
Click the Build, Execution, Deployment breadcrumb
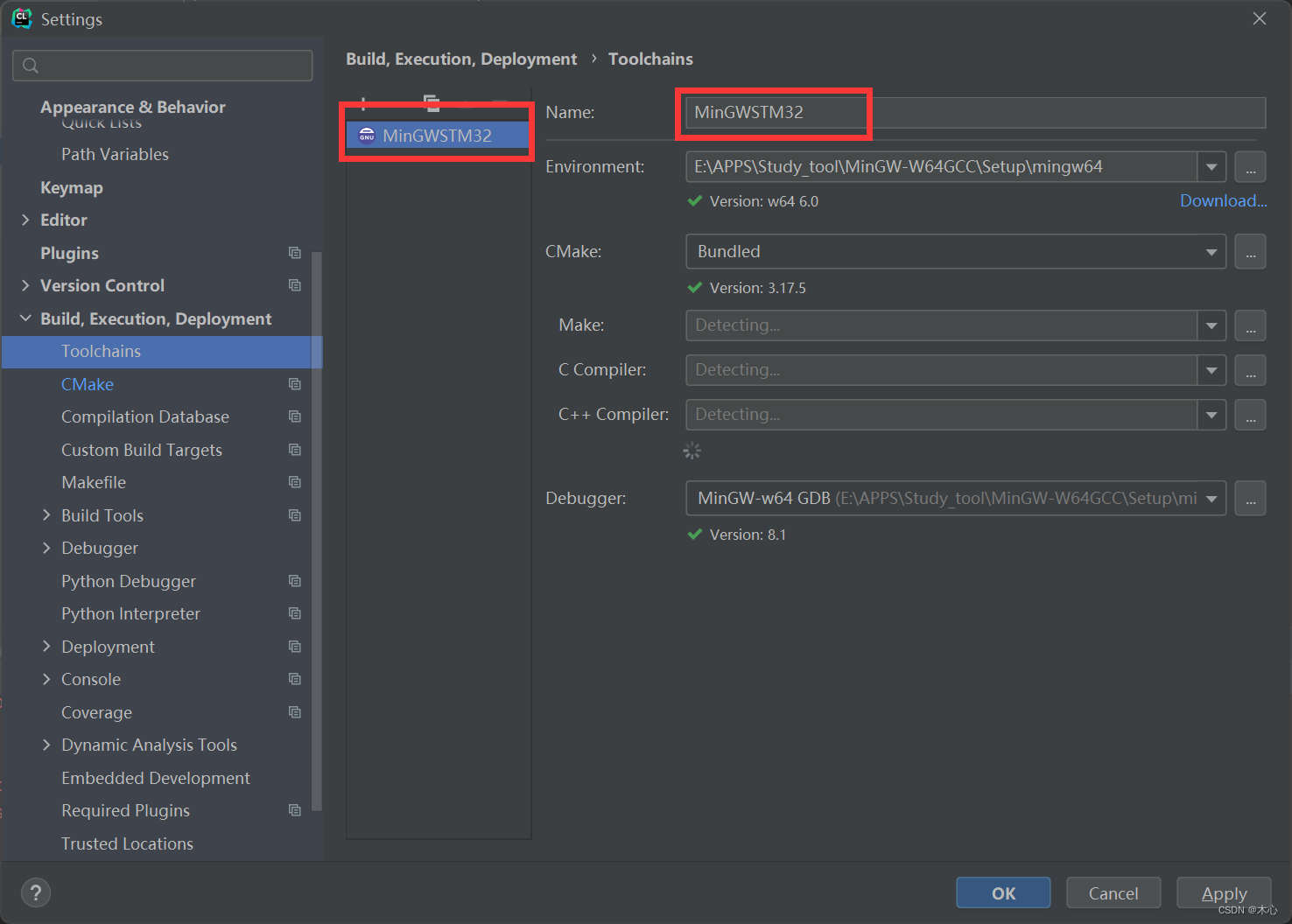coord(461,59)
